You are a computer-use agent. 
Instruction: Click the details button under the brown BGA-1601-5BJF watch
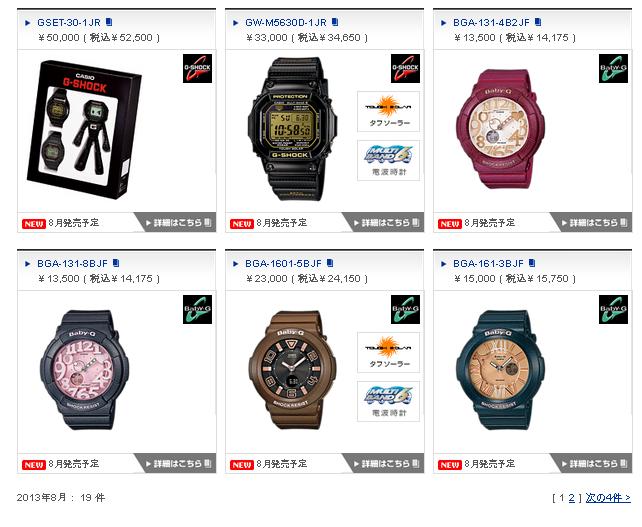coord(385,464)
